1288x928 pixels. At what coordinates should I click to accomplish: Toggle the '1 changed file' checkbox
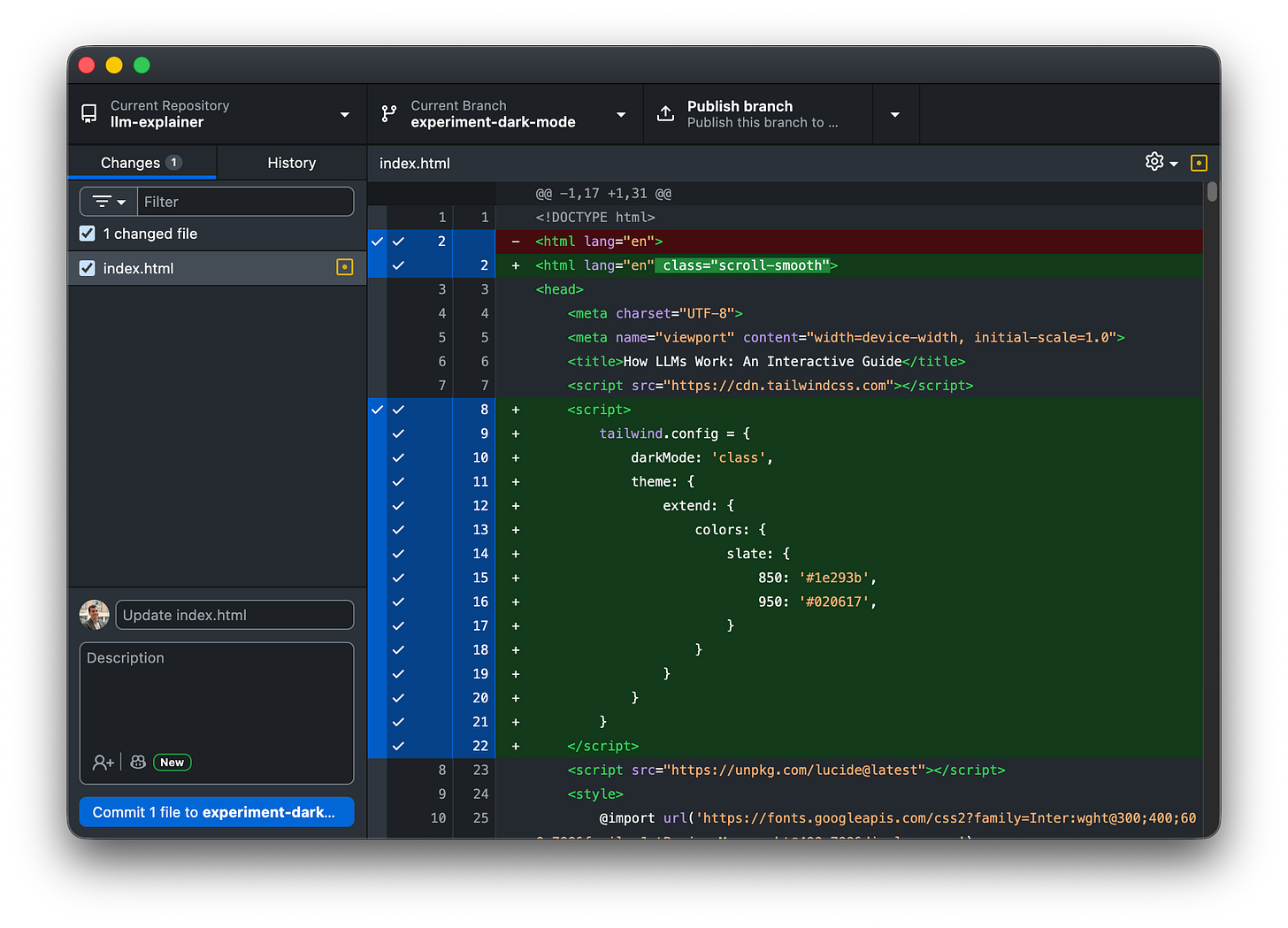click(x=86, y=233)
